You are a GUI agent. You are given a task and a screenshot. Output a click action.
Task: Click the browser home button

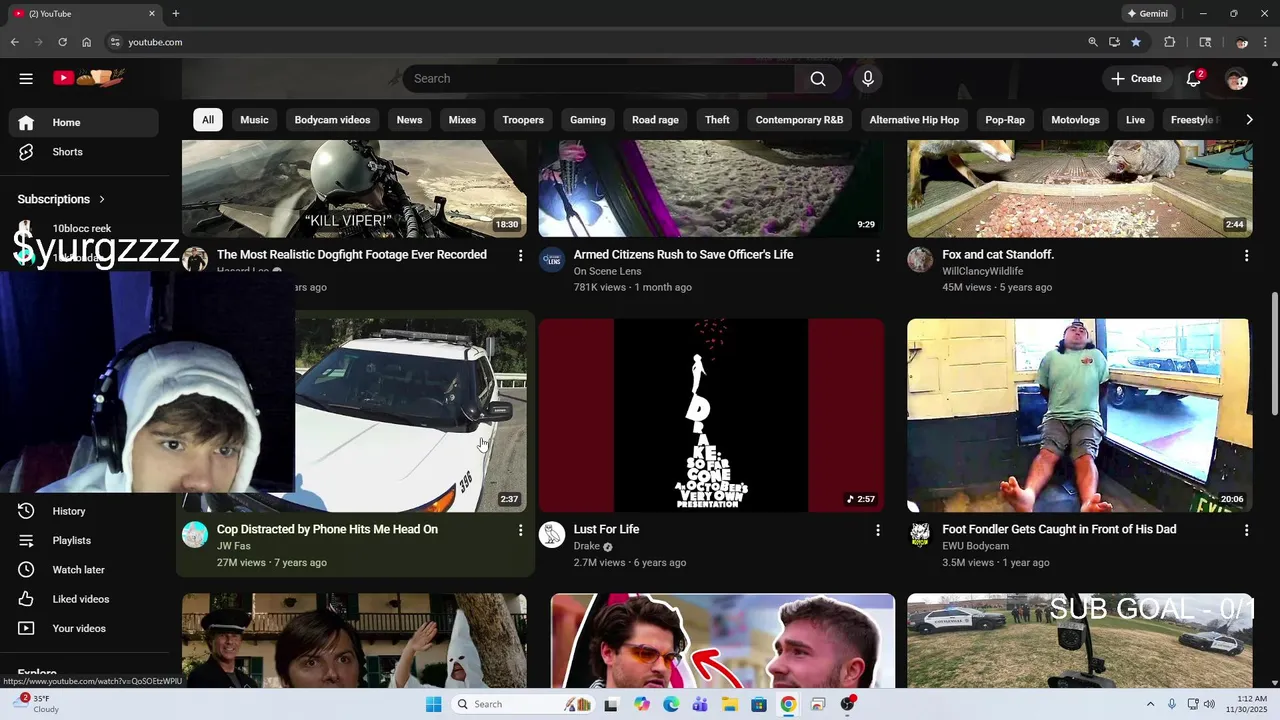[86, 42]
